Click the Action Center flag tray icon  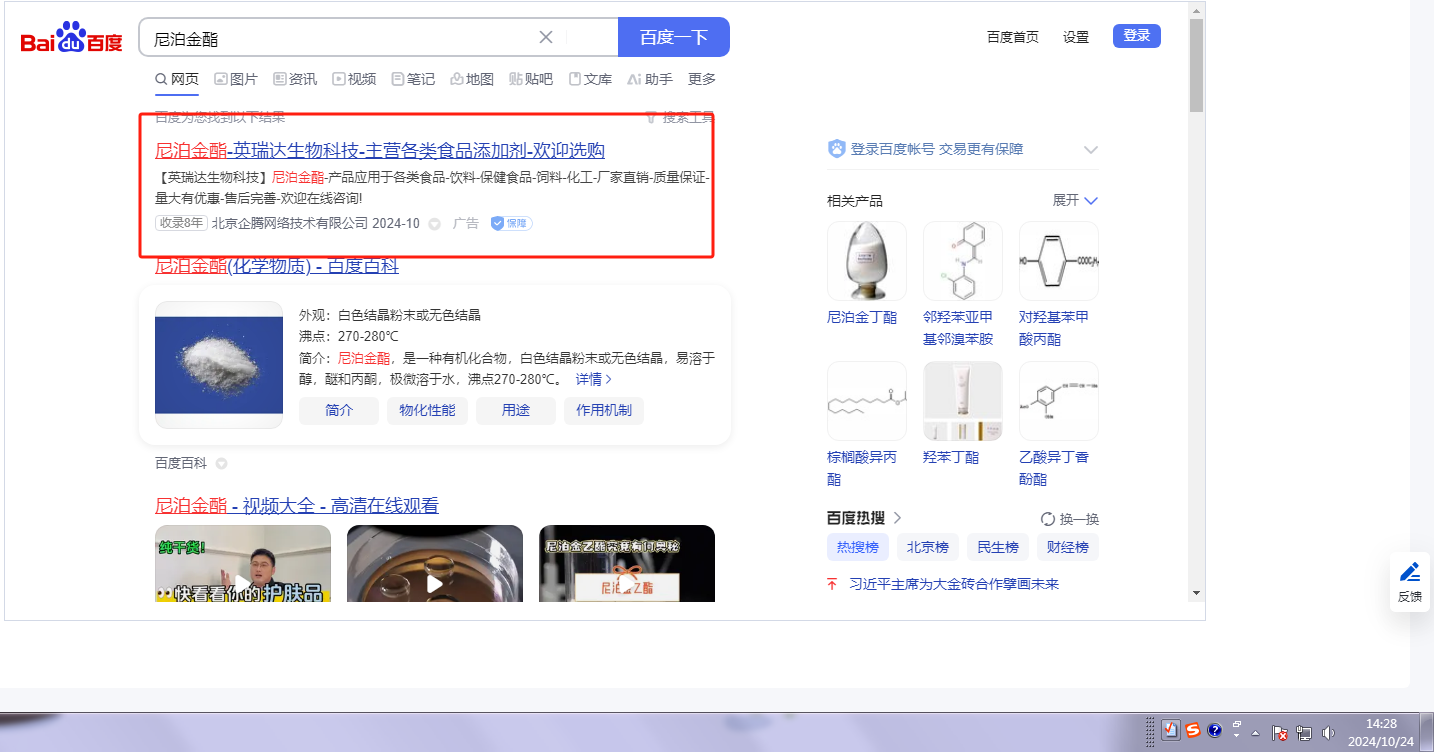tap(1279, 733)
